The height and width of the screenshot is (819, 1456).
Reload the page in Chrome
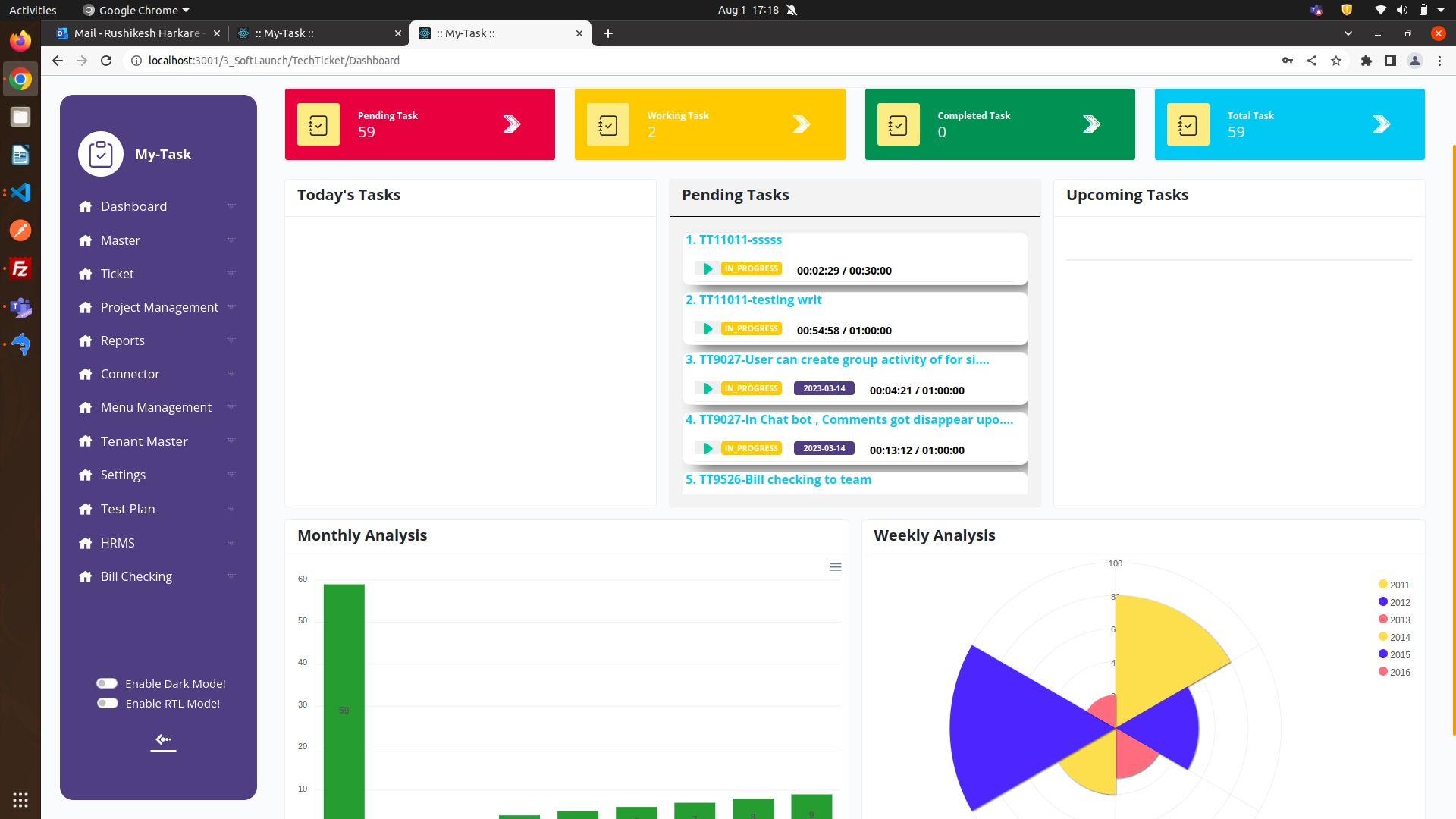(106, 61)
